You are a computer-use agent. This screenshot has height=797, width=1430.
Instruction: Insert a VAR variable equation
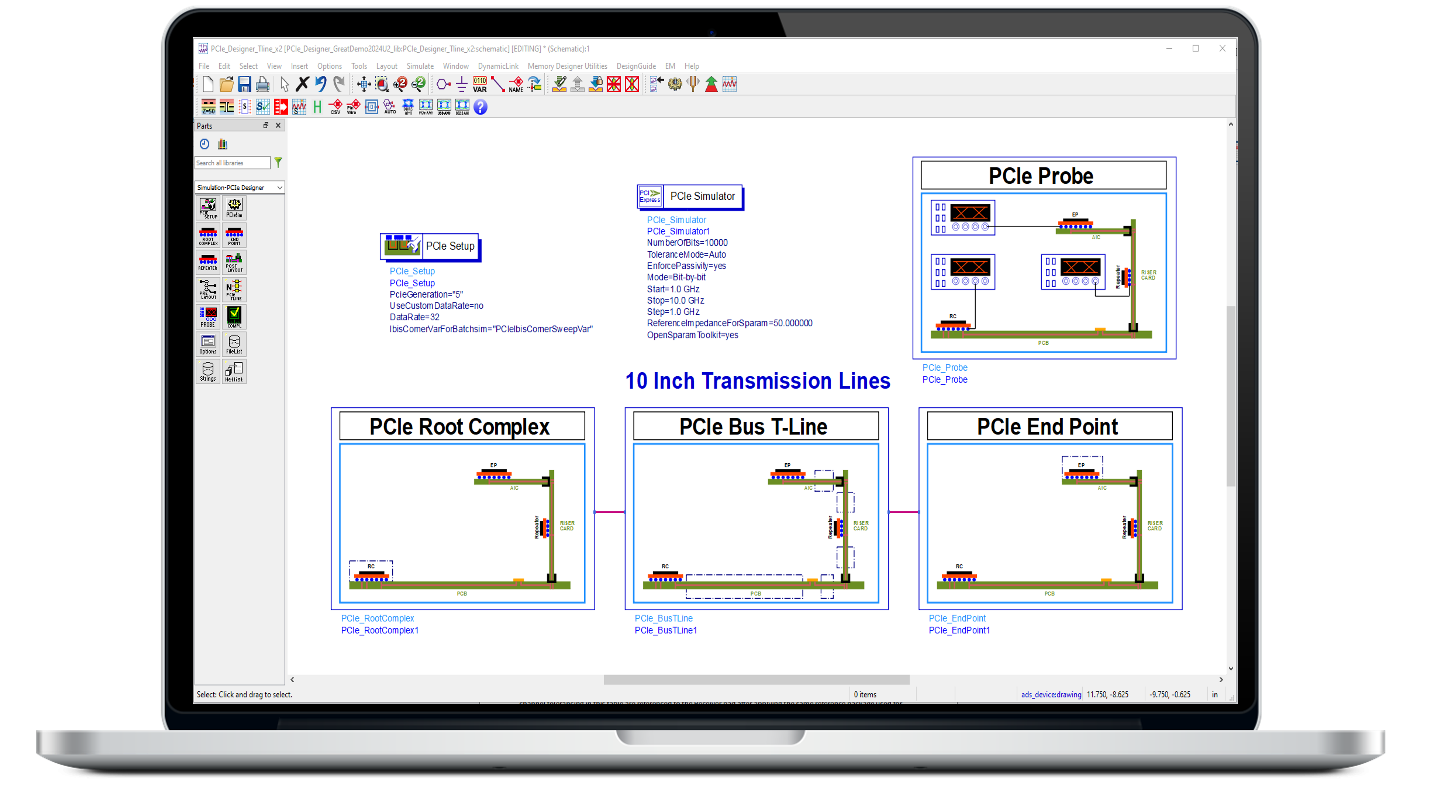tap(480, 84)
